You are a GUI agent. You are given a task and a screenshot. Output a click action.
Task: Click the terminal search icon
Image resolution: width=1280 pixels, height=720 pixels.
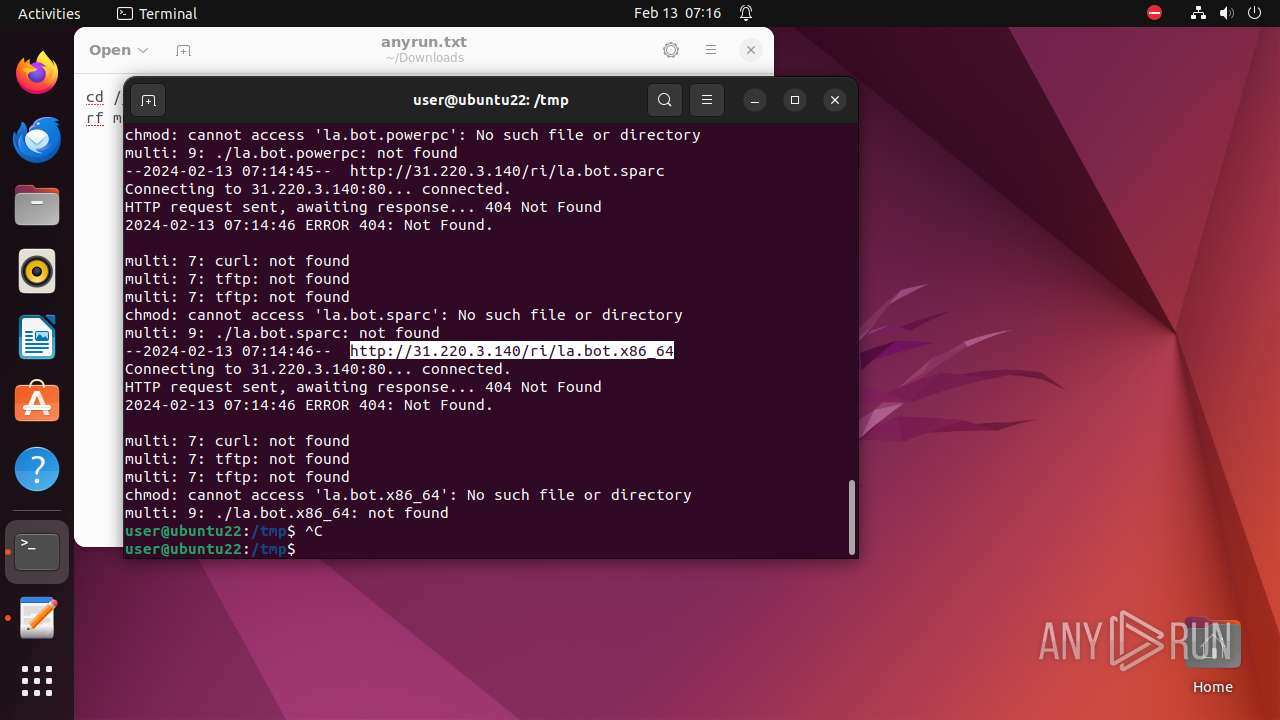[665, 100]
